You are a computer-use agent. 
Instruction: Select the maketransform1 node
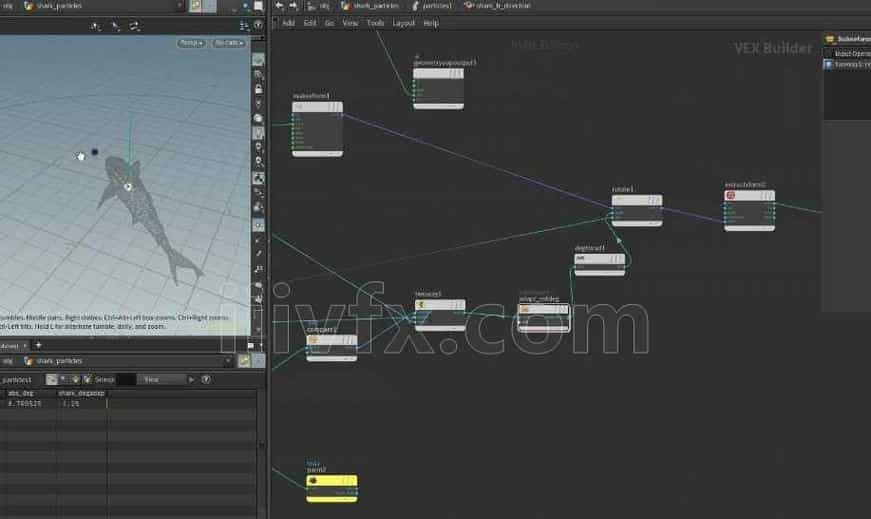[x=317, y=128]
